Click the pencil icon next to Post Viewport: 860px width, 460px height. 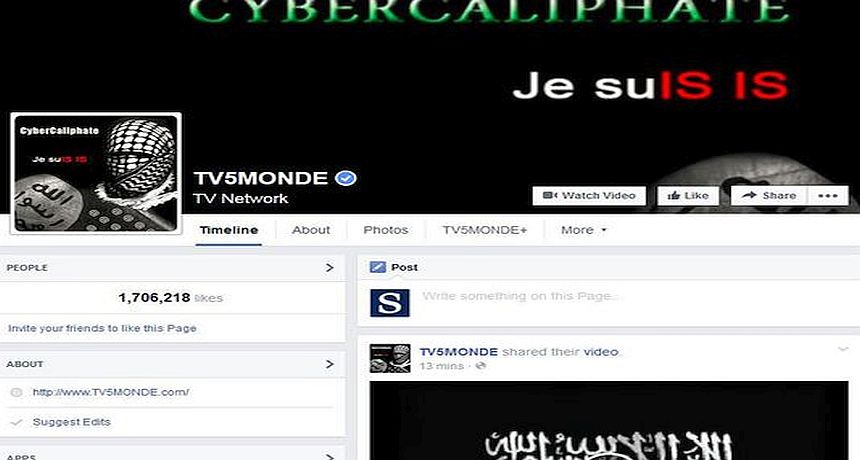(377, 267)
